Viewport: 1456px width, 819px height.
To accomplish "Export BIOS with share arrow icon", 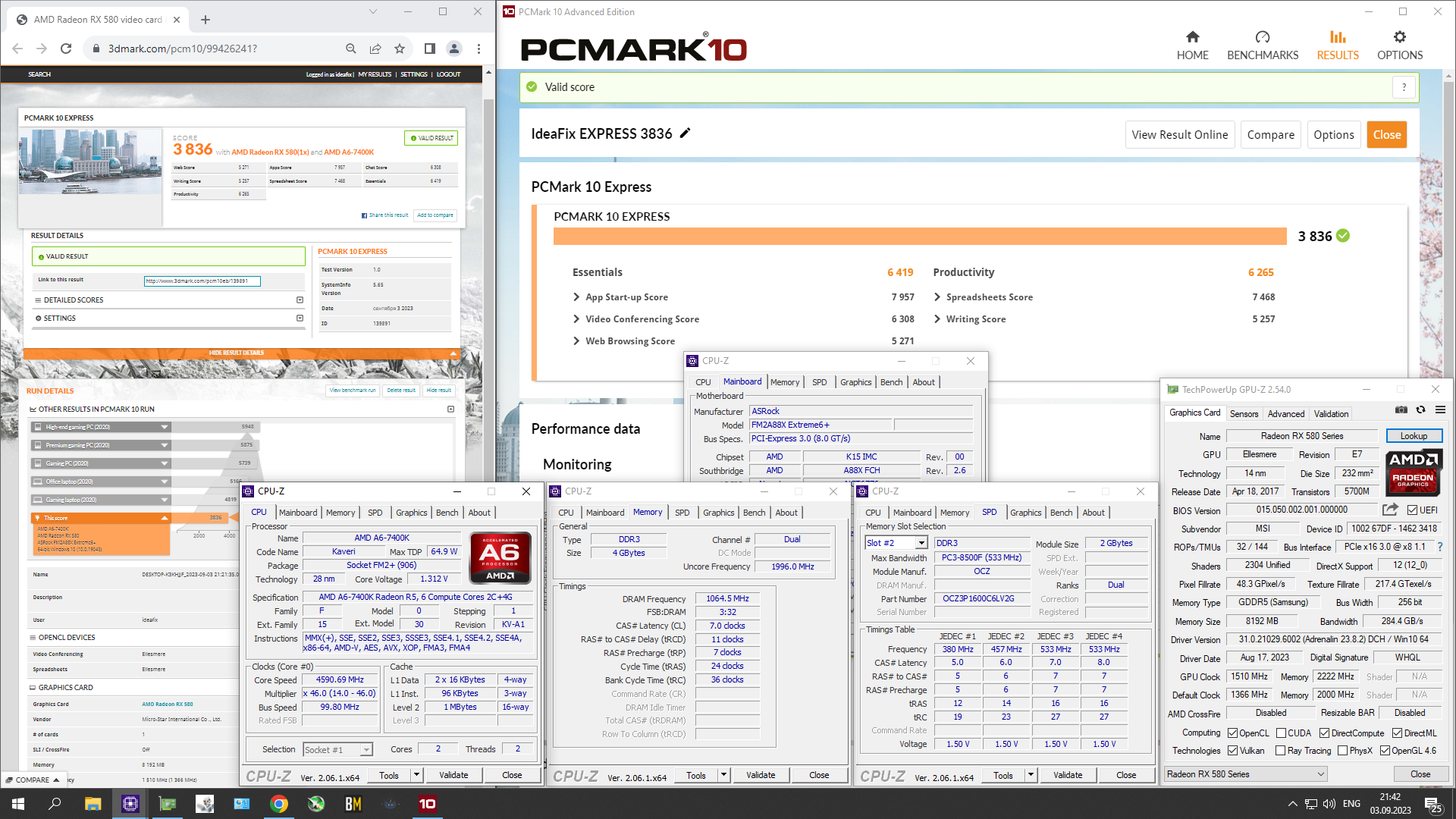I will tap(1390, 510).
